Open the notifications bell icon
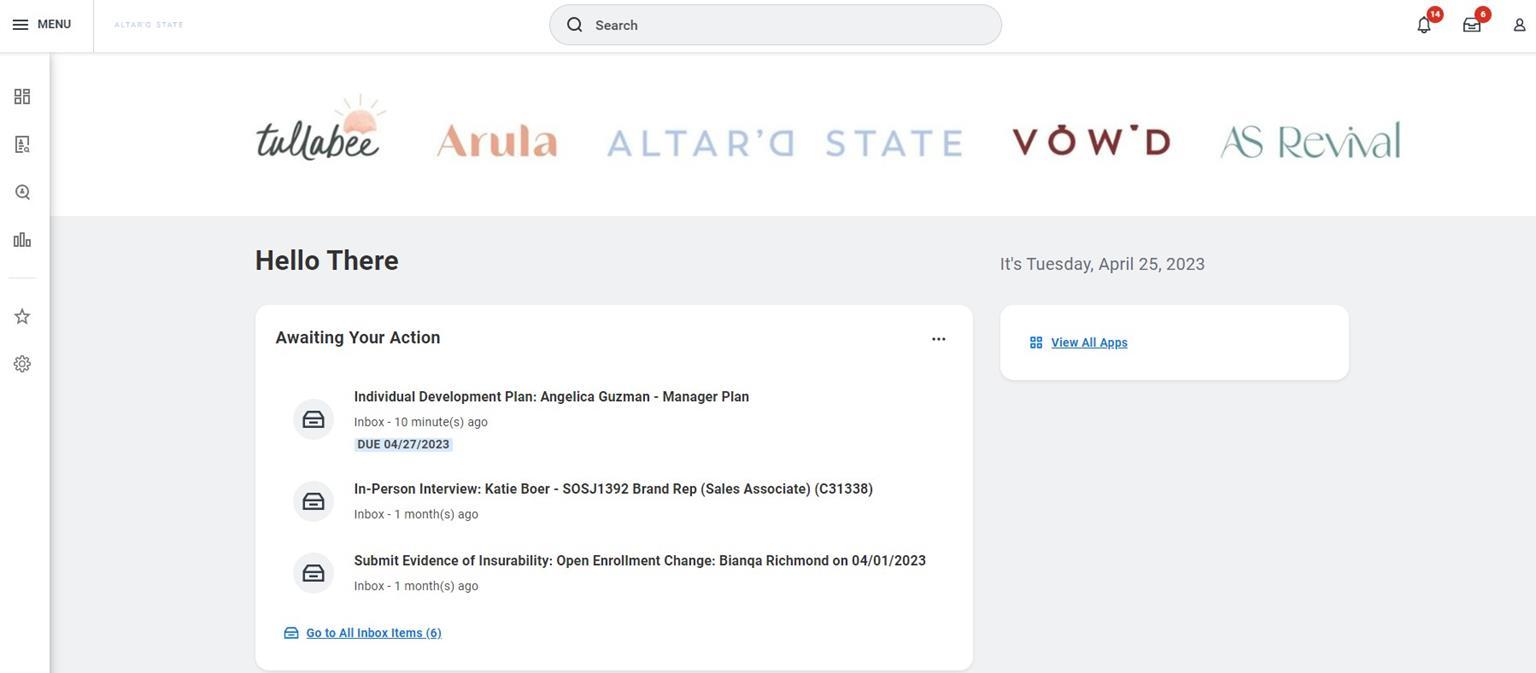Image resolution: width=1536 pixels, height=673 pixels. coord(1424,25)
